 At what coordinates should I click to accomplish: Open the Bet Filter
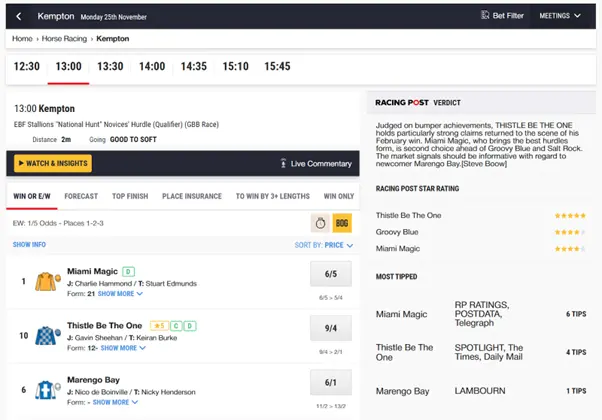click(x=499, y=16)
